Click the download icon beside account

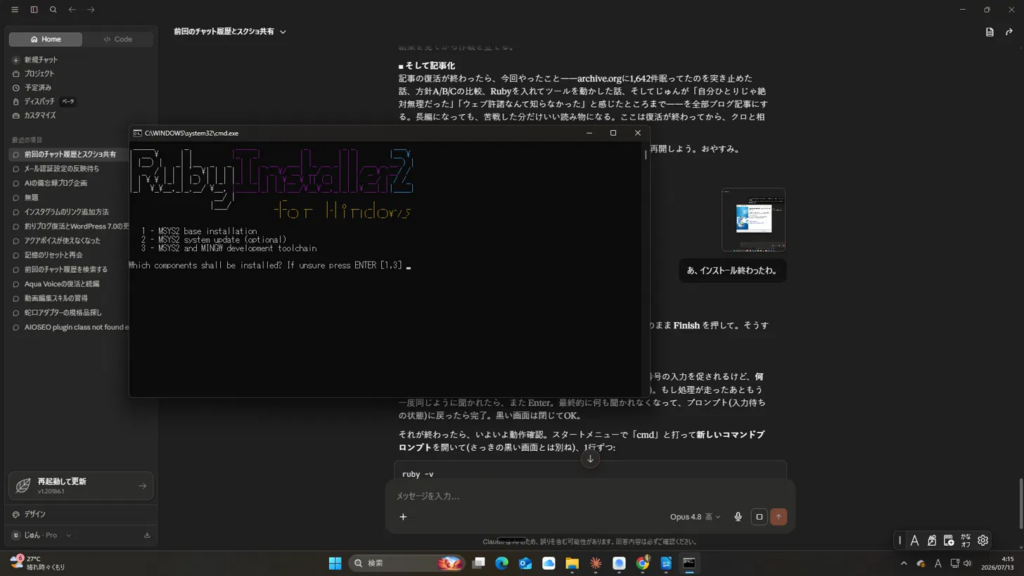[x=147, y=535]
